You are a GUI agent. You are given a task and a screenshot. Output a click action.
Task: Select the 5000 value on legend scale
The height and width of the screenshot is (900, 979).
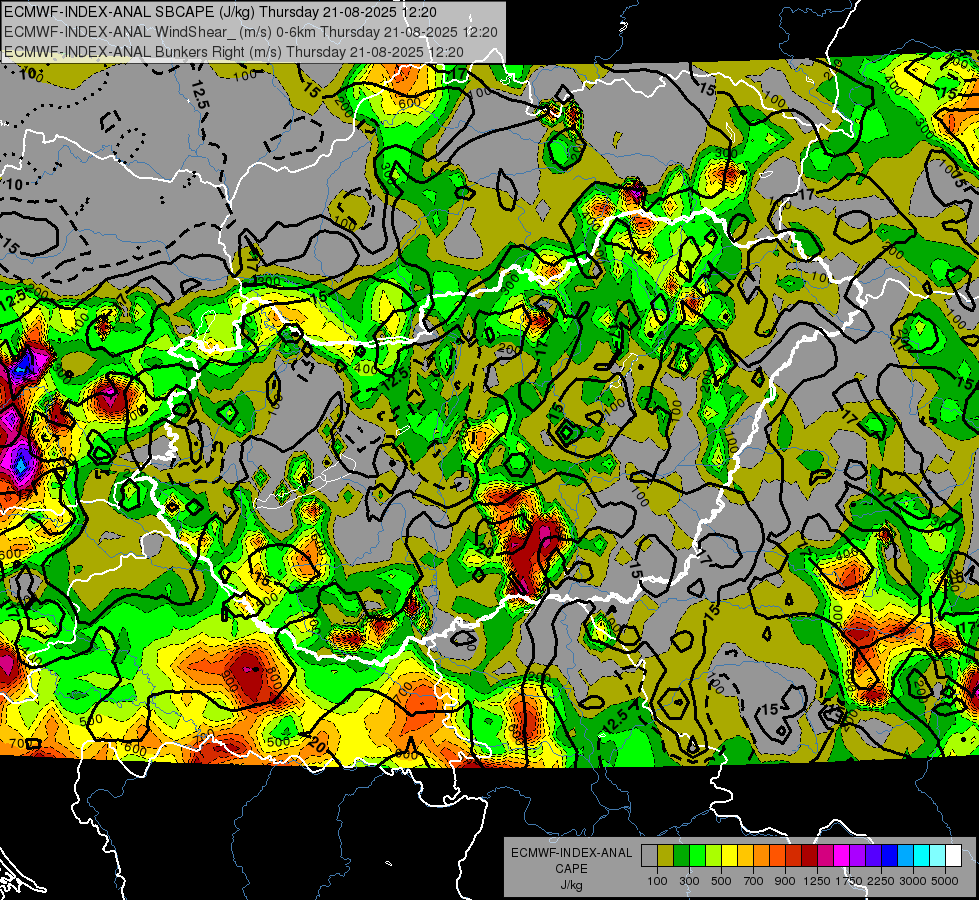tap(945, 881)
